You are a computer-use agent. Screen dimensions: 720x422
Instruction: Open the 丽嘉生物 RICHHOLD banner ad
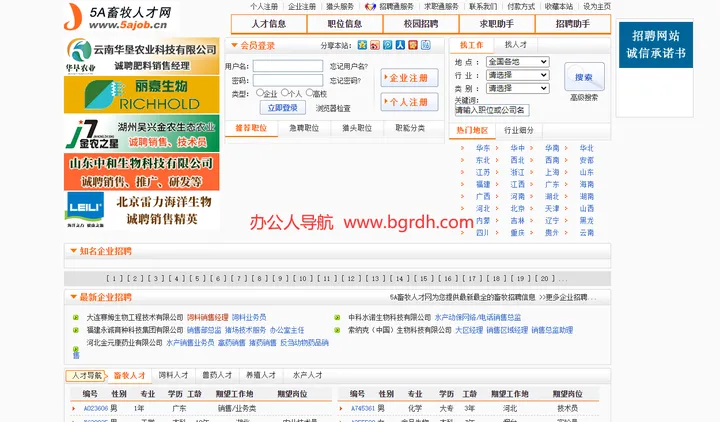click(141, 95)
